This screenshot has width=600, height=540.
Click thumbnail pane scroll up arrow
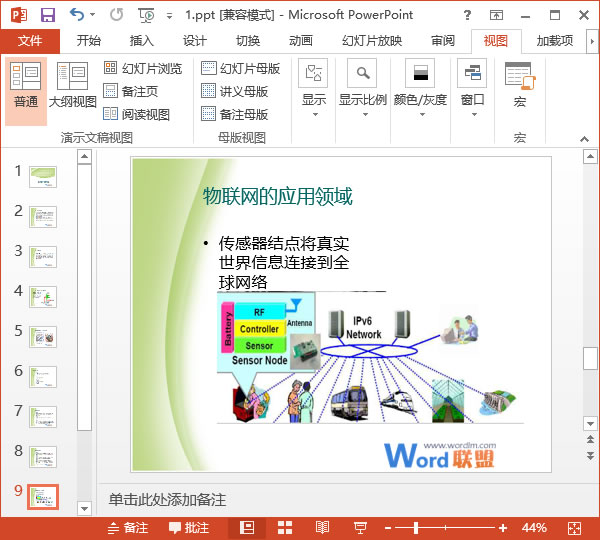click(84, 157)
